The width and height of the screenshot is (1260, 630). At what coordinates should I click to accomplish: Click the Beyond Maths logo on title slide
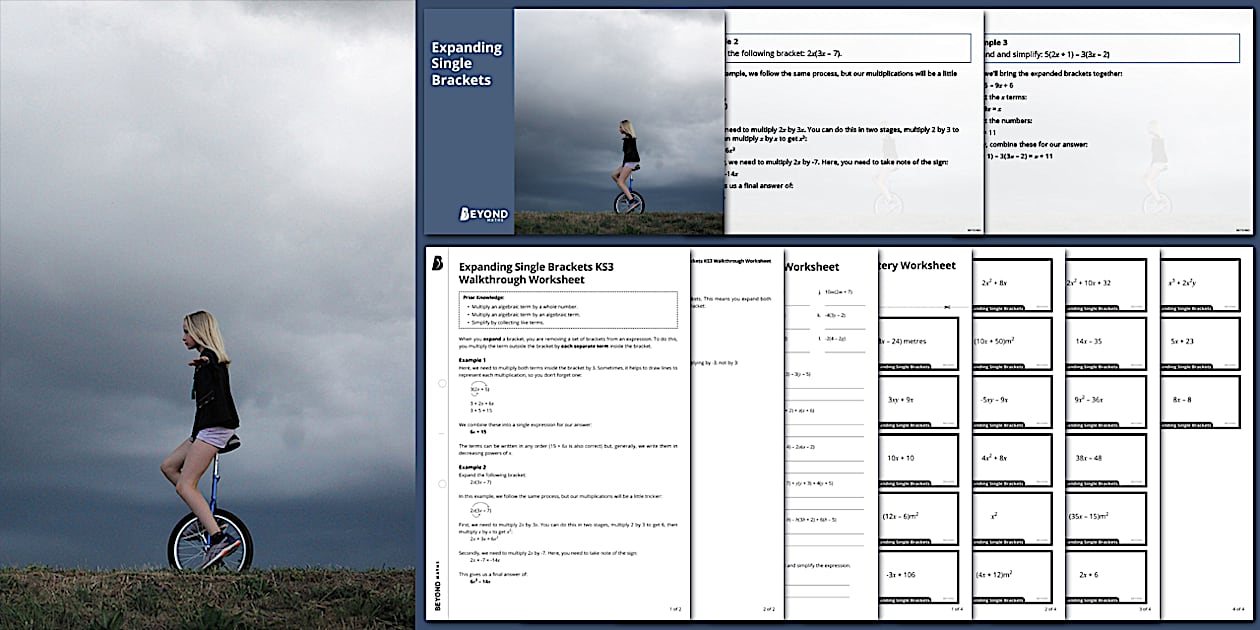[x=483, y=214]
